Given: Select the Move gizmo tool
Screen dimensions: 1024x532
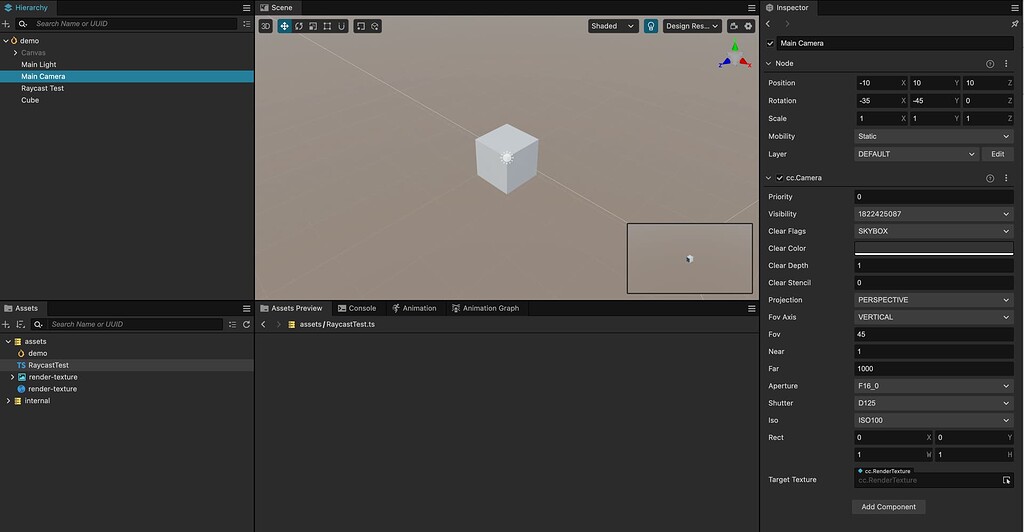Looking at the screenshot, I should tap(284, 26).
